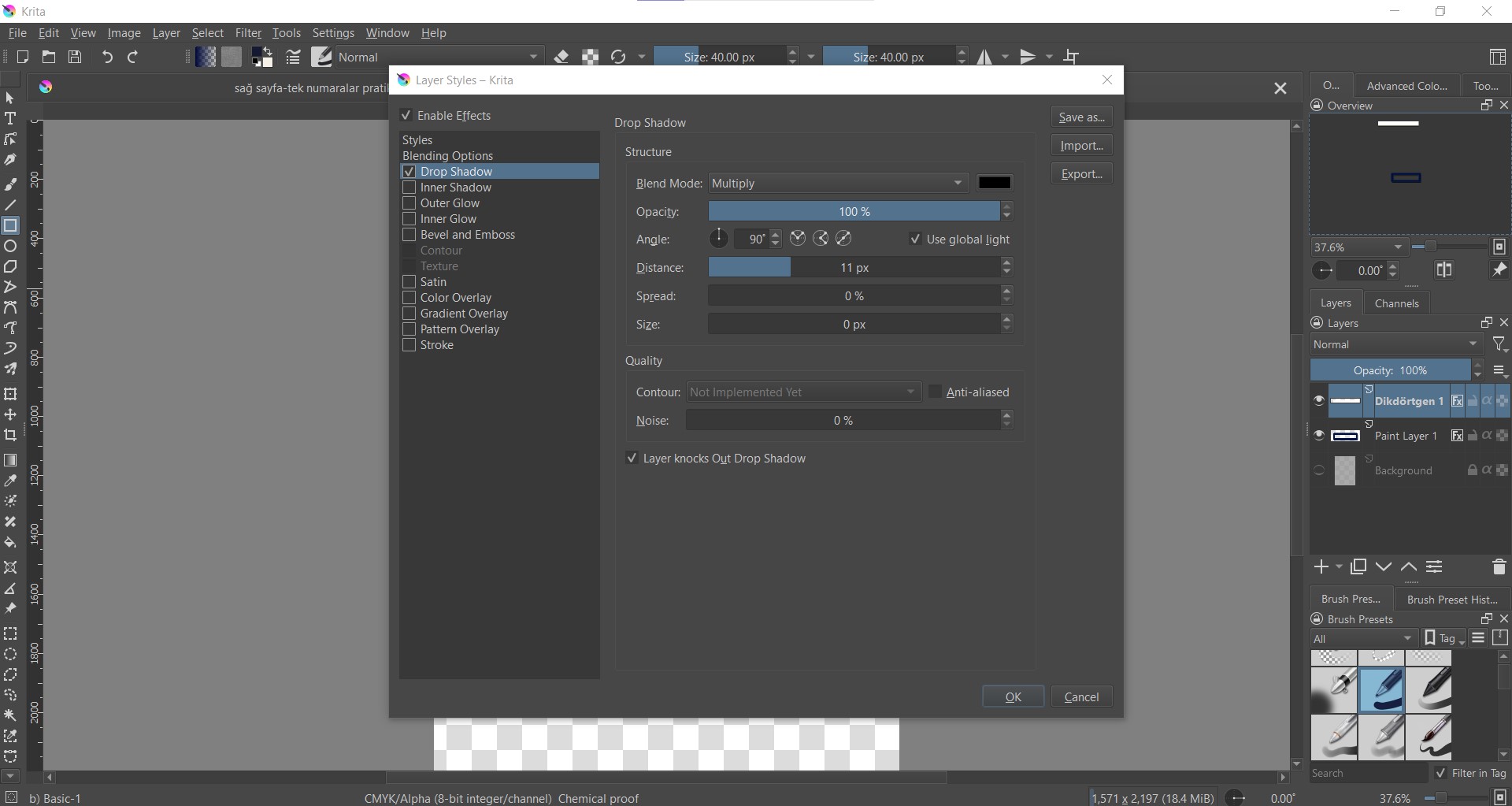The width and height of the screenshot is (1512, 806).
Task: Click the Ellipse tool icon
Action: pyautogui.click(x=10, y=247)
